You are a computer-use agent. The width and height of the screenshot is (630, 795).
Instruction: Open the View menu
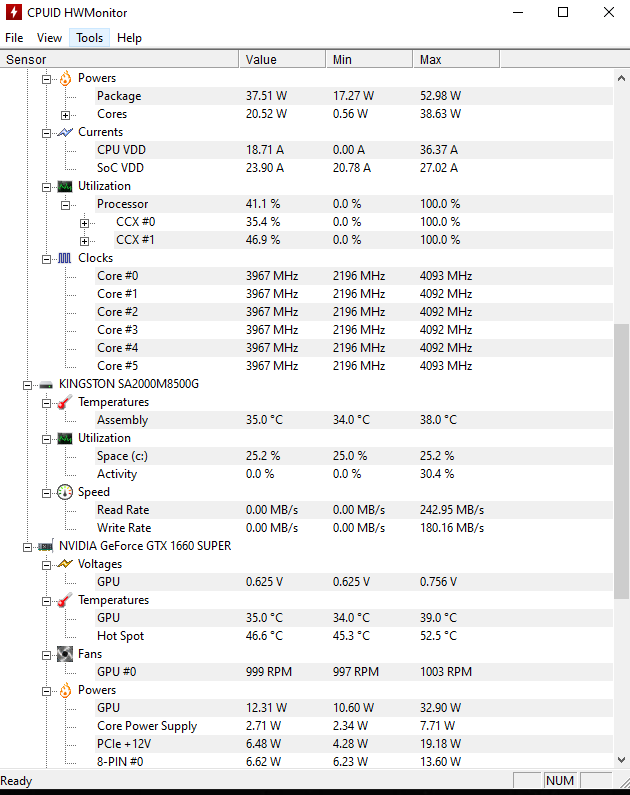point(49,38)
